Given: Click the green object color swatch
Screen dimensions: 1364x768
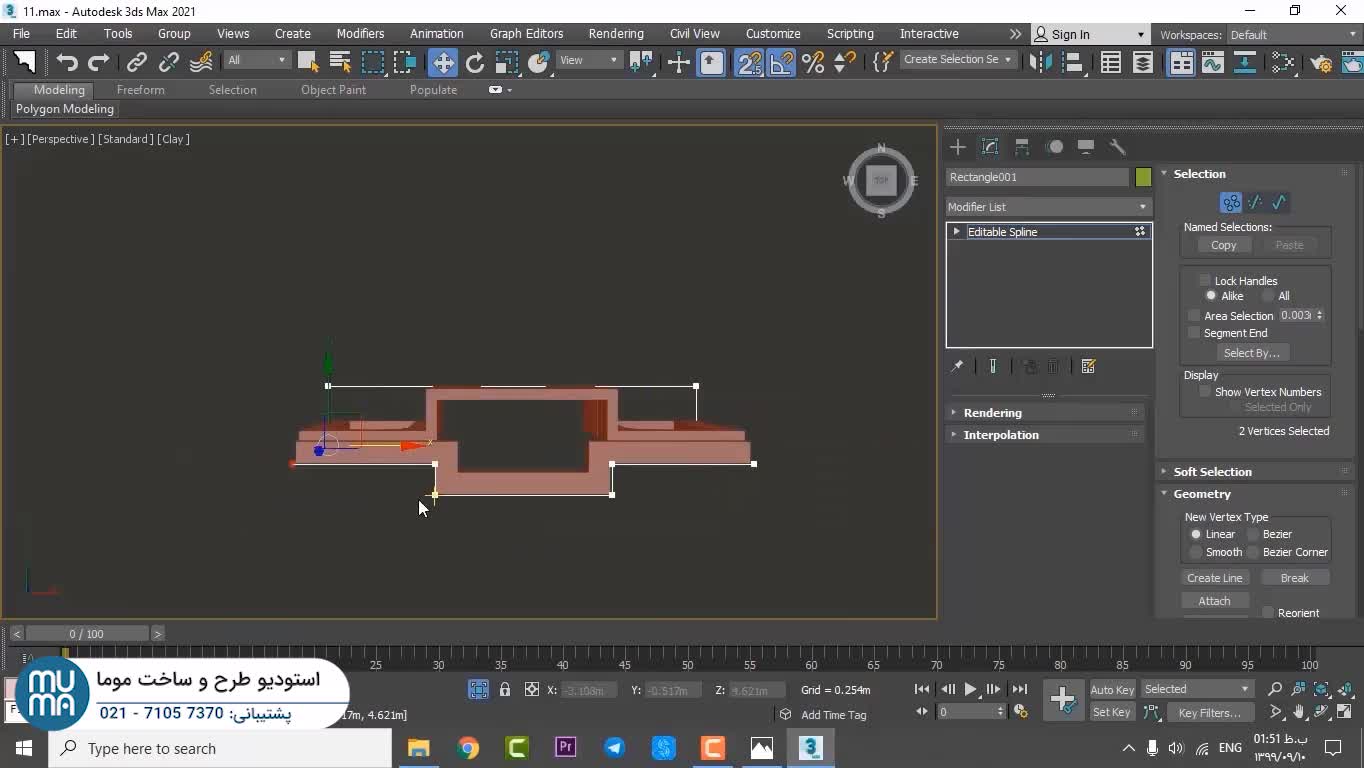Looking at the screenshot, I should tap(1143, 177).
